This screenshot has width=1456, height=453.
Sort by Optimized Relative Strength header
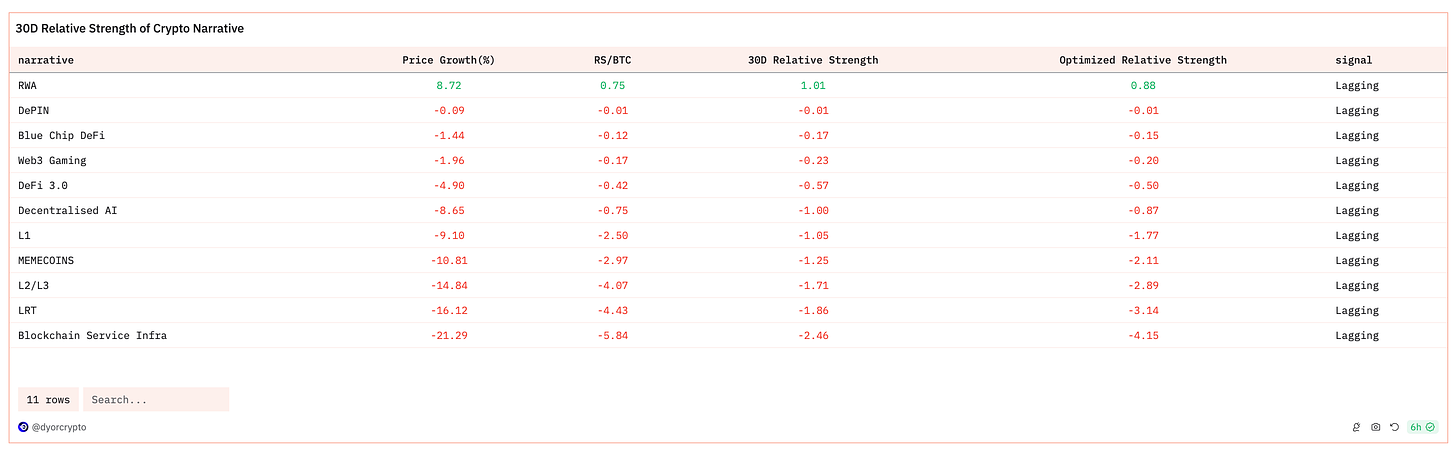[1143, 60]
